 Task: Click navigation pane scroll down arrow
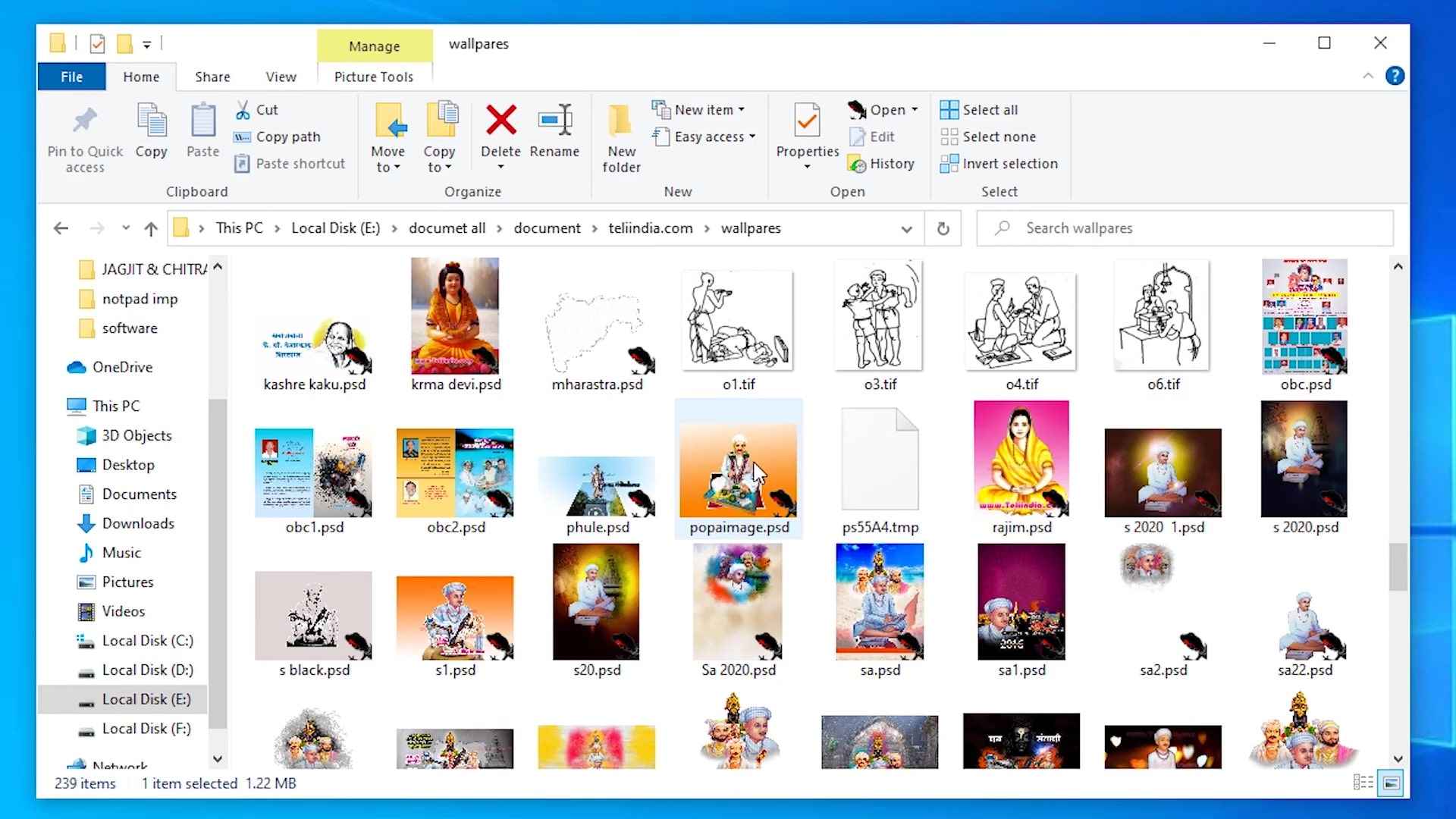[218, 758]
